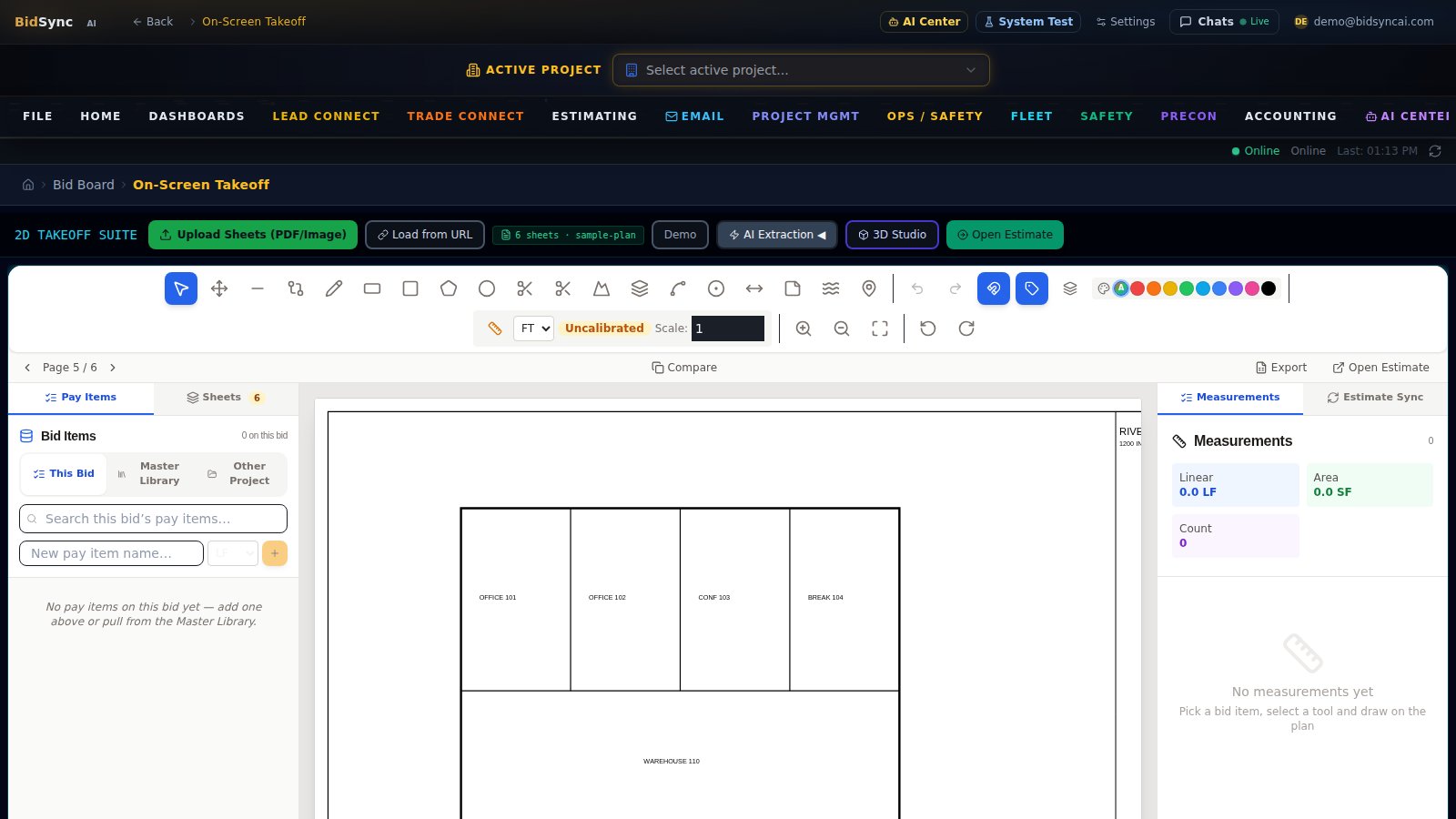Viewport: 1456px width, 819px height.
Task: Click the Load from URL button
Action: 425,235
